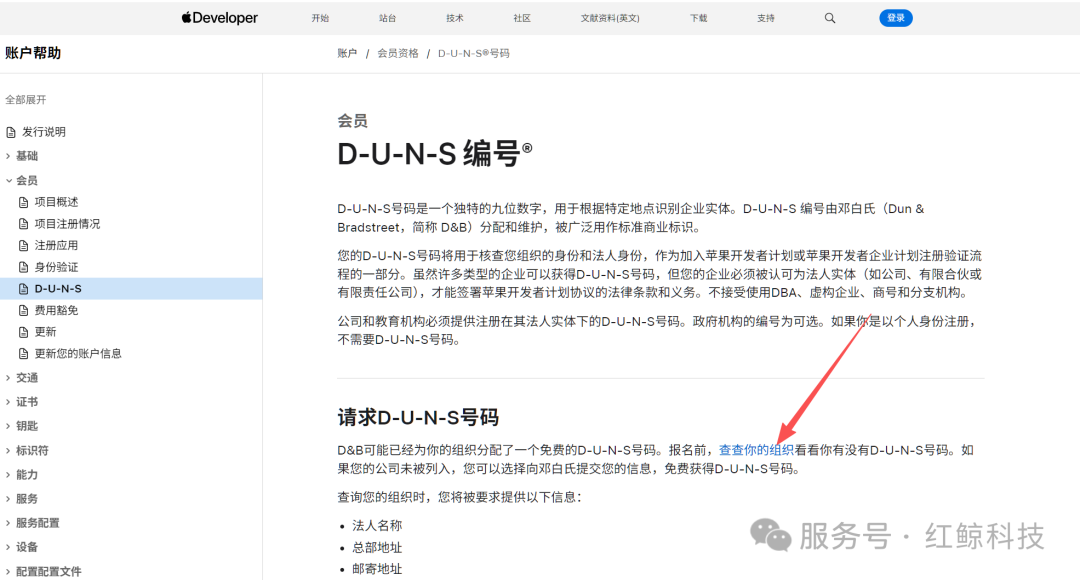Expand the 钥匙 section chevron

click(8, 426)
